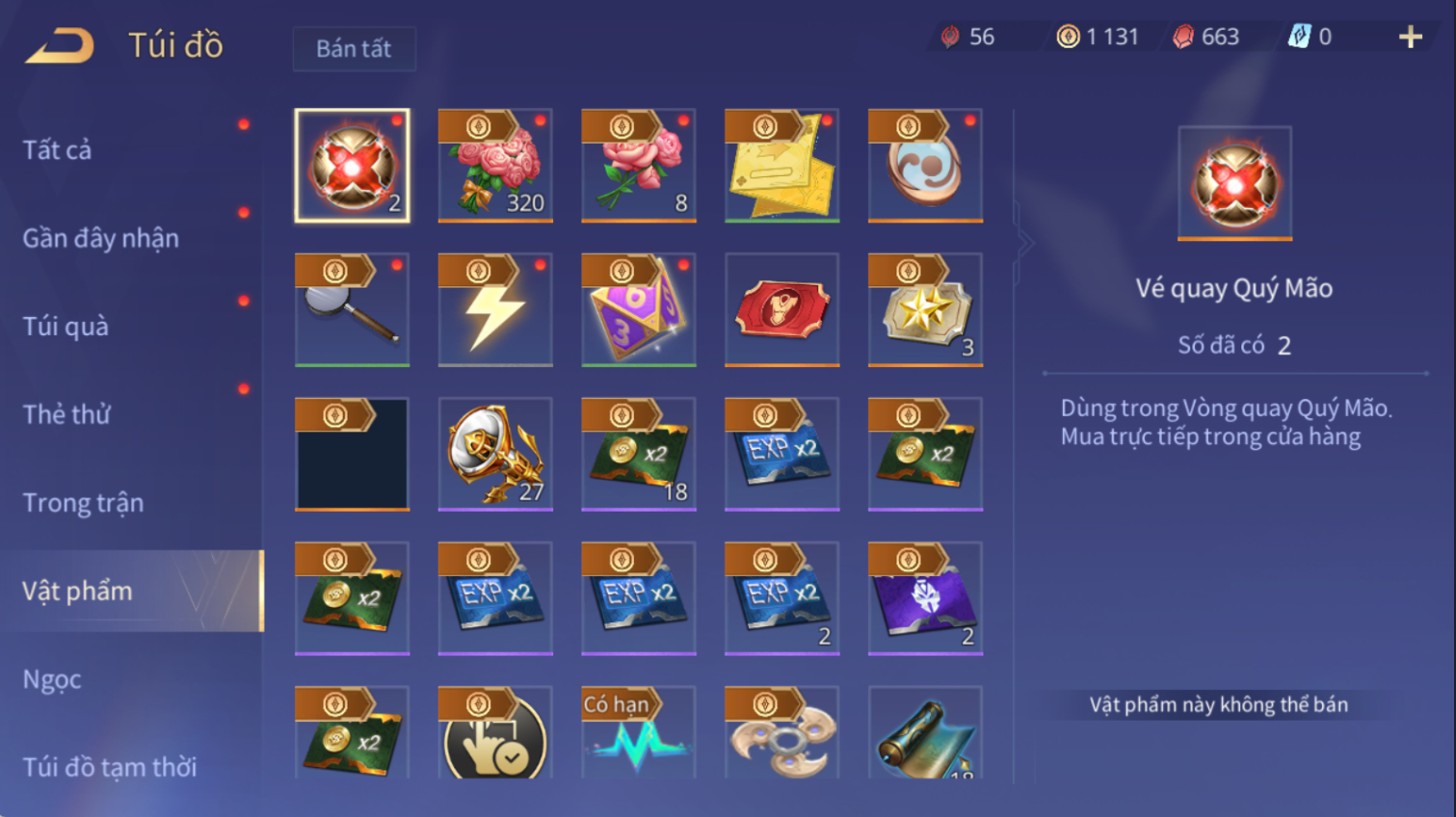Click the plus icon to add currency
Viewport: 1456px width, 817px height.
coord(1411,38)
